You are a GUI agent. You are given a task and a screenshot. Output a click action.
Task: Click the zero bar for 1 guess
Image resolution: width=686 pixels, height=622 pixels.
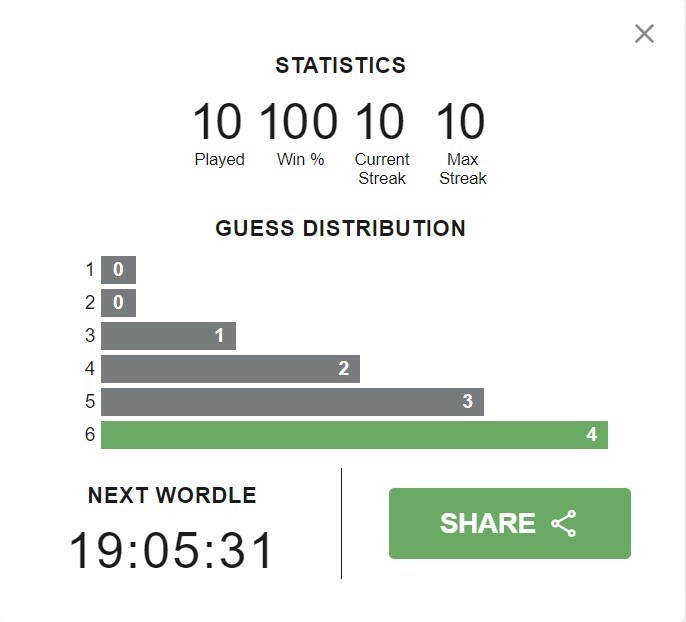pos(118,270)
